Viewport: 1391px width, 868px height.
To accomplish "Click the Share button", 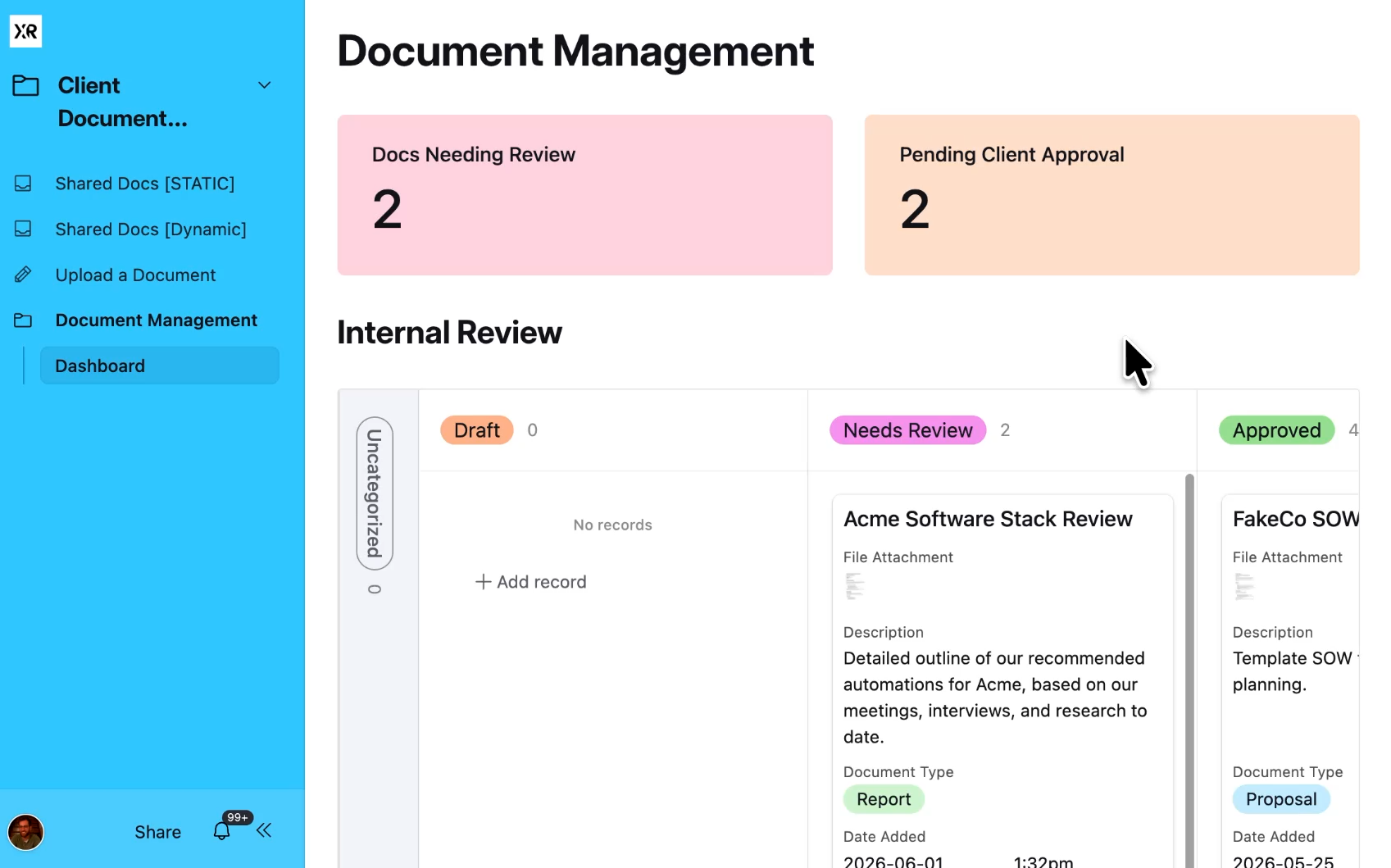I will click(157, 832).
